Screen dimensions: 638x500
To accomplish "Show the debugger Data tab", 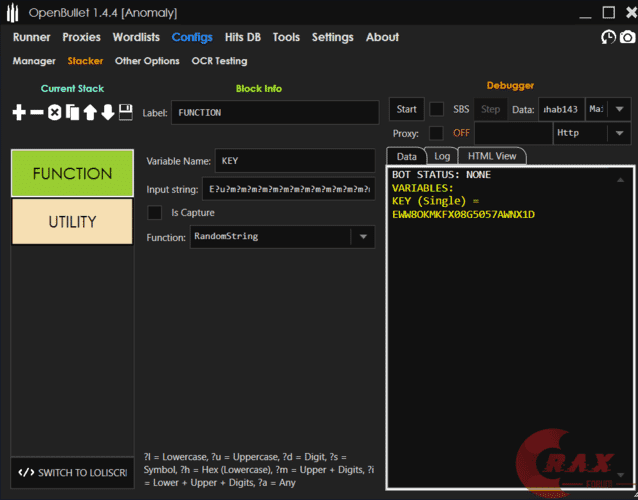I will (x=406, y=156).
